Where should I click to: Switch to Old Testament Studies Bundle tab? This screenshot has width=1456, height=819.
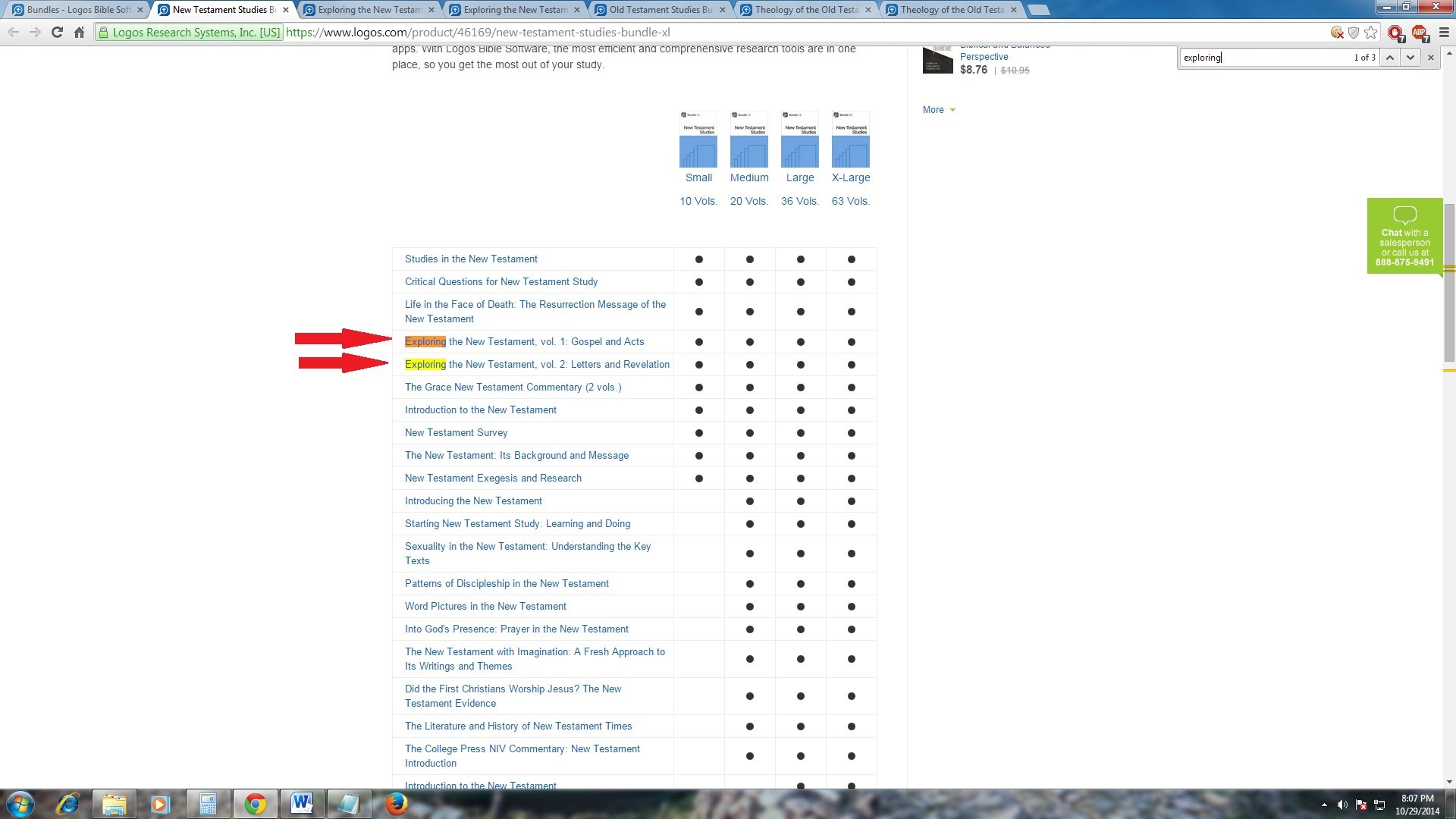point(660,10)
